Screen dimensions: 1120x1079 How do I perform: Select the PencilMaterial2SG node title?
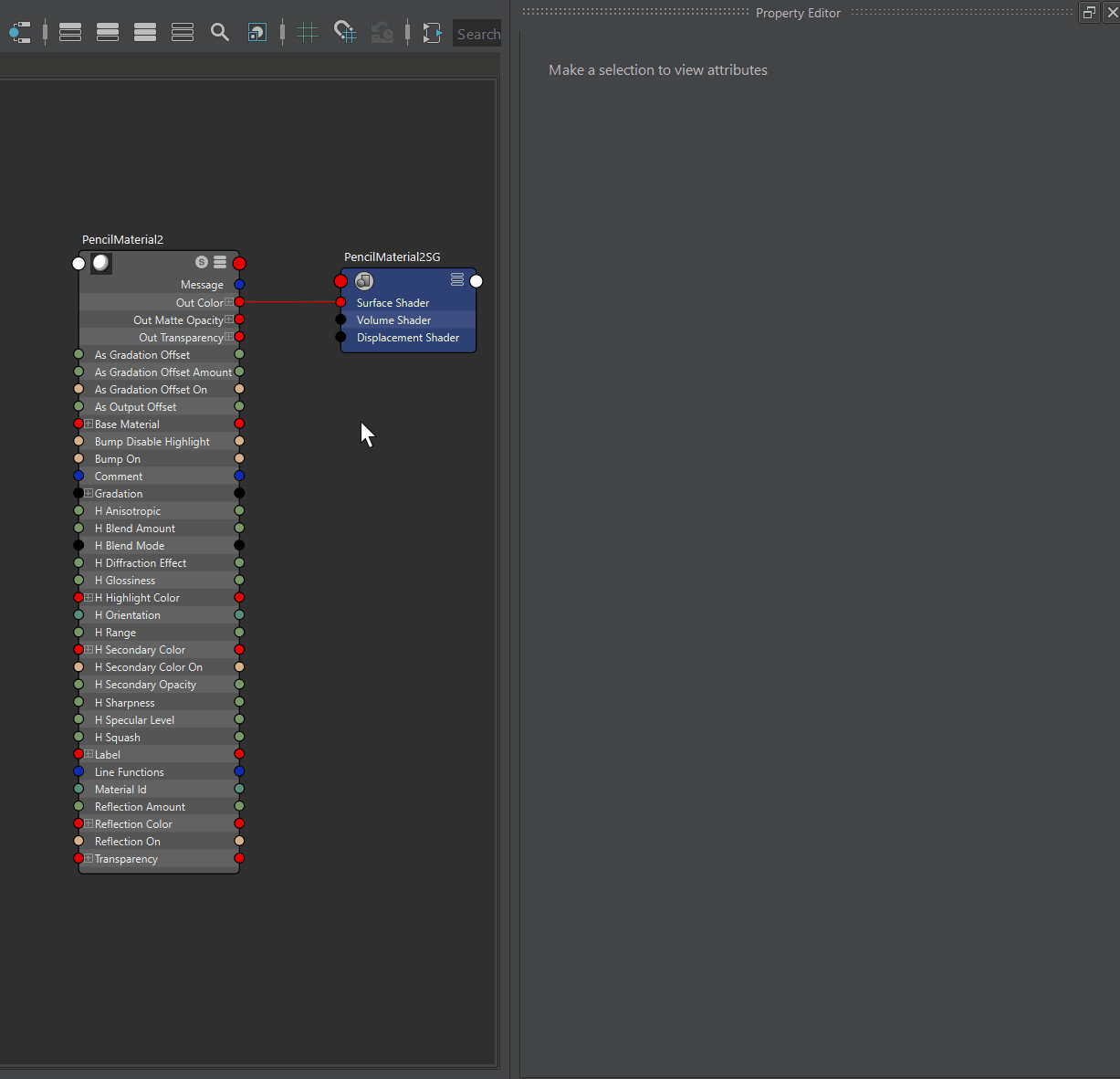[392, 257]
